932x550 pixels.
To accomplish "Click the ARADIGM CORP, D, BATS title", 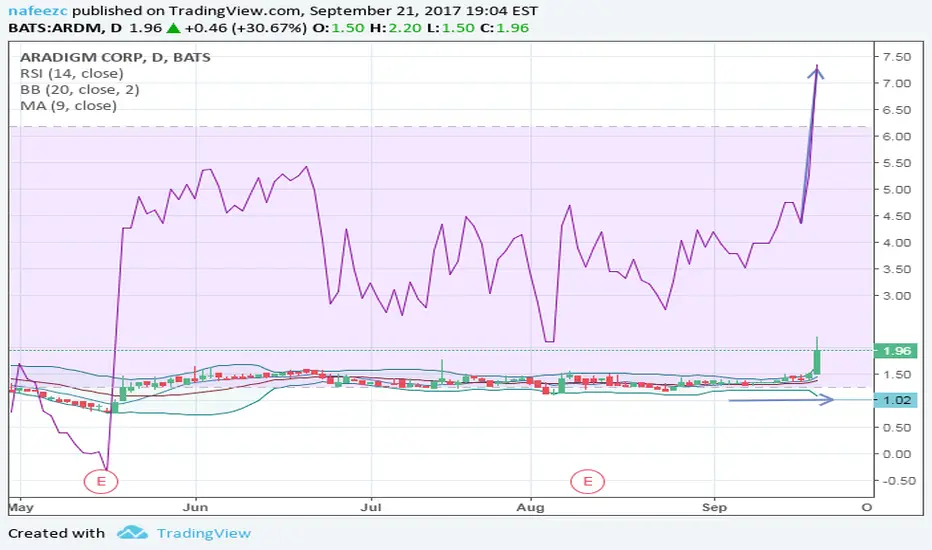I will point(115,57).
